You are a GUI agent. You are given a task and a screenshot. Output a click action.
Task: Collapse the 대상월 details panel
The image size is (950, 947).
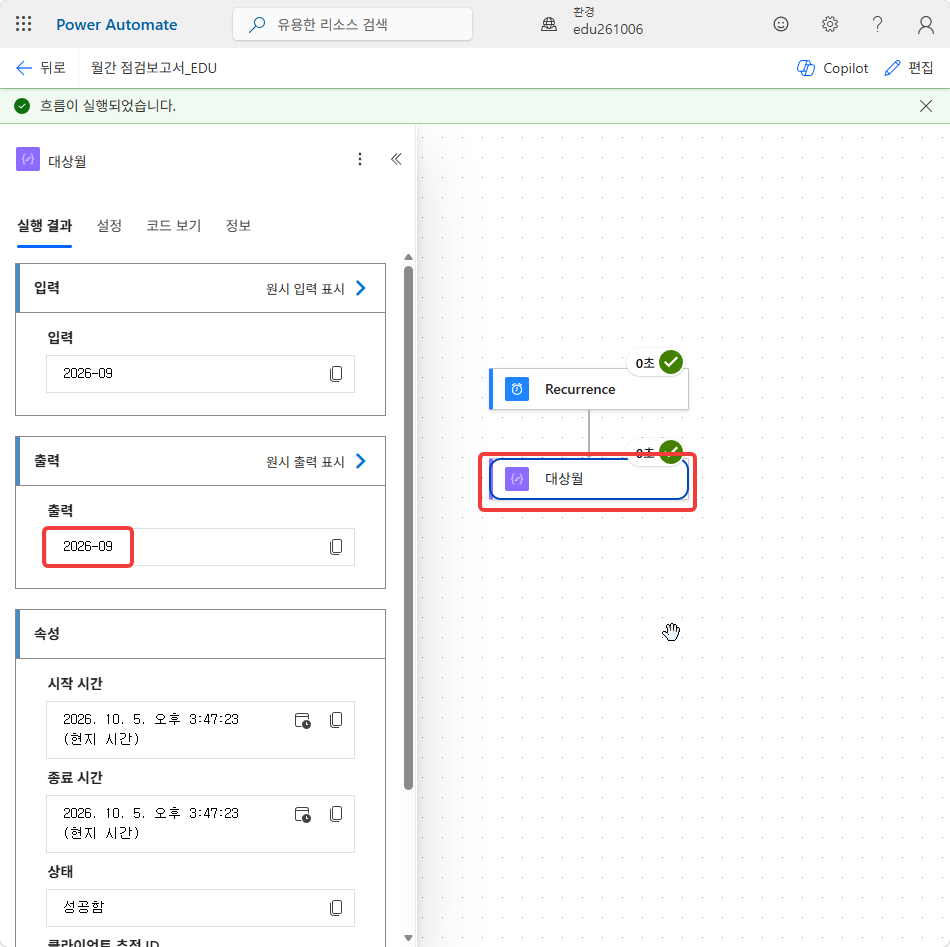coord(396,159)
